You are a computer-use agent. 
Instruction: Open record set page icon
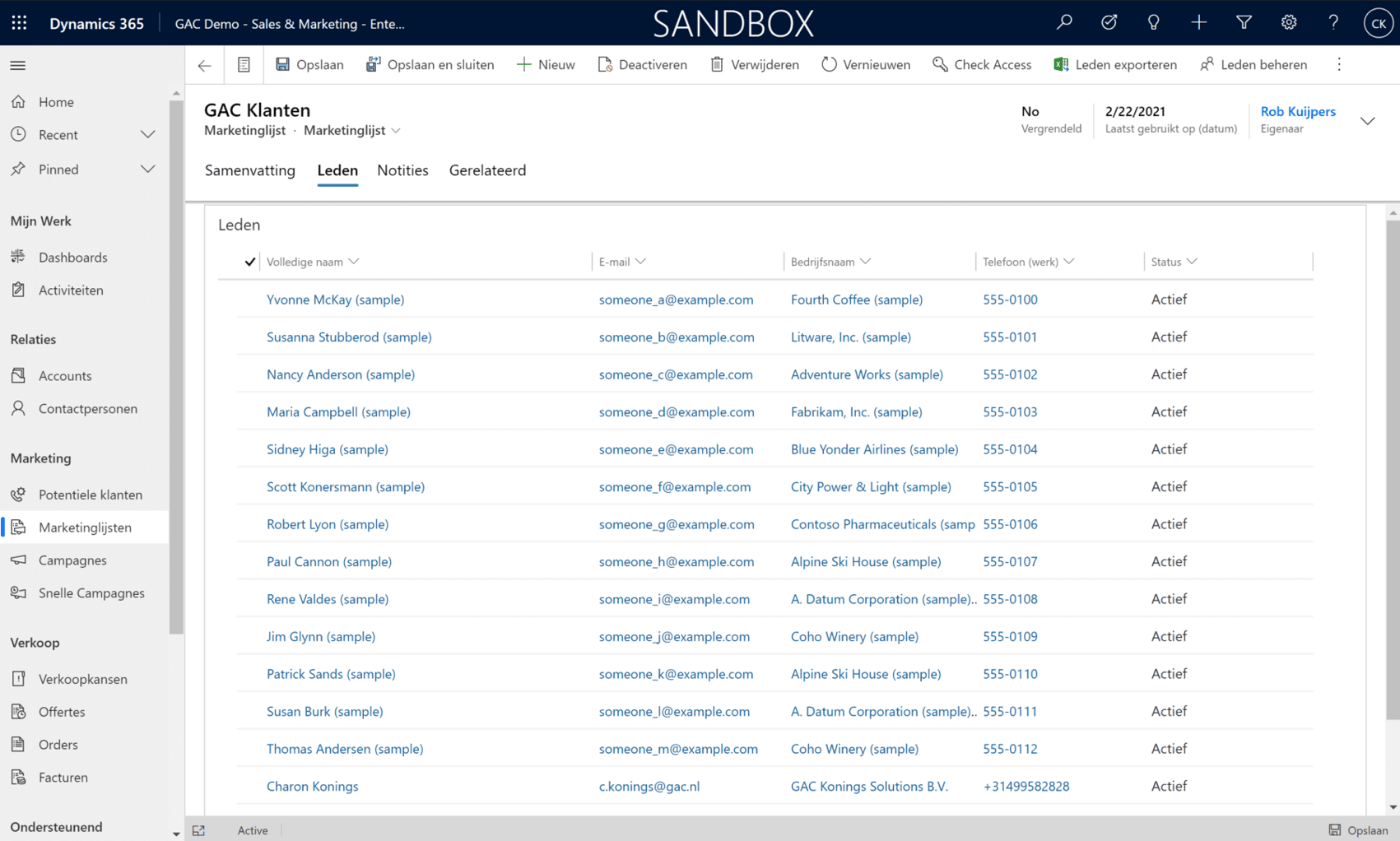pos(244,65)
